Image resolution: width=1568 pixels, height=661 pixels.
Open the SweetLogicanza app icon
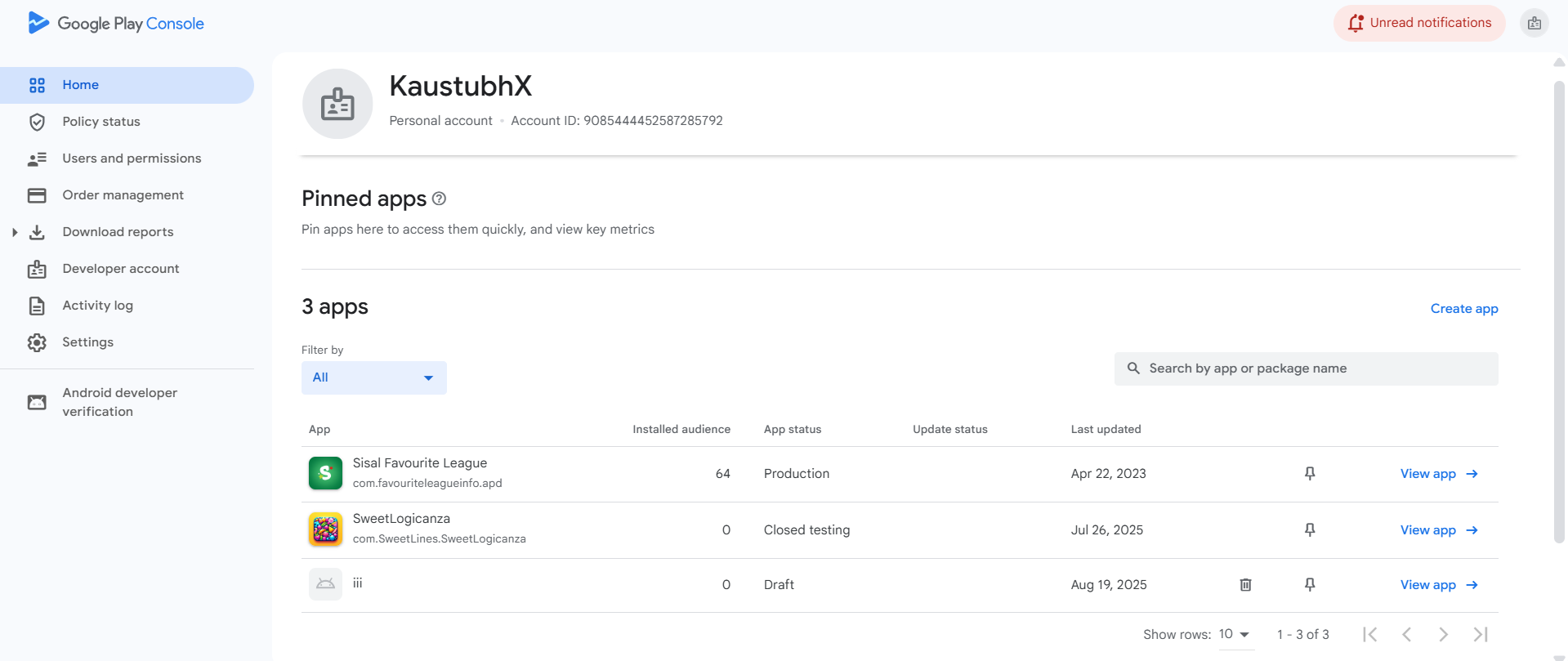(x=325, y=529)
